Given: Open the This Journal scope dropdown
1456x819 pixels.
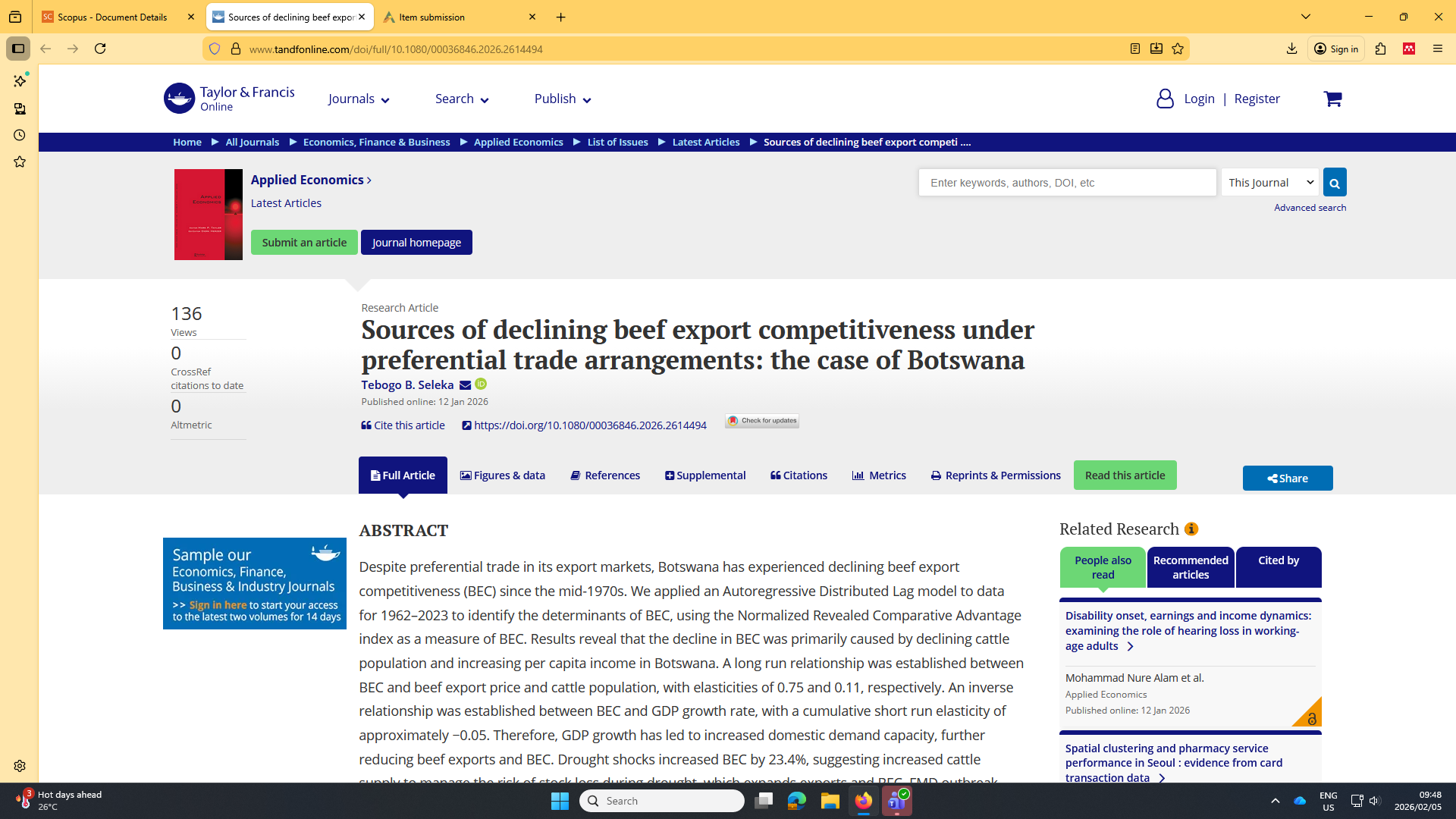Looking at the screenshot, I should [1270, 183].
